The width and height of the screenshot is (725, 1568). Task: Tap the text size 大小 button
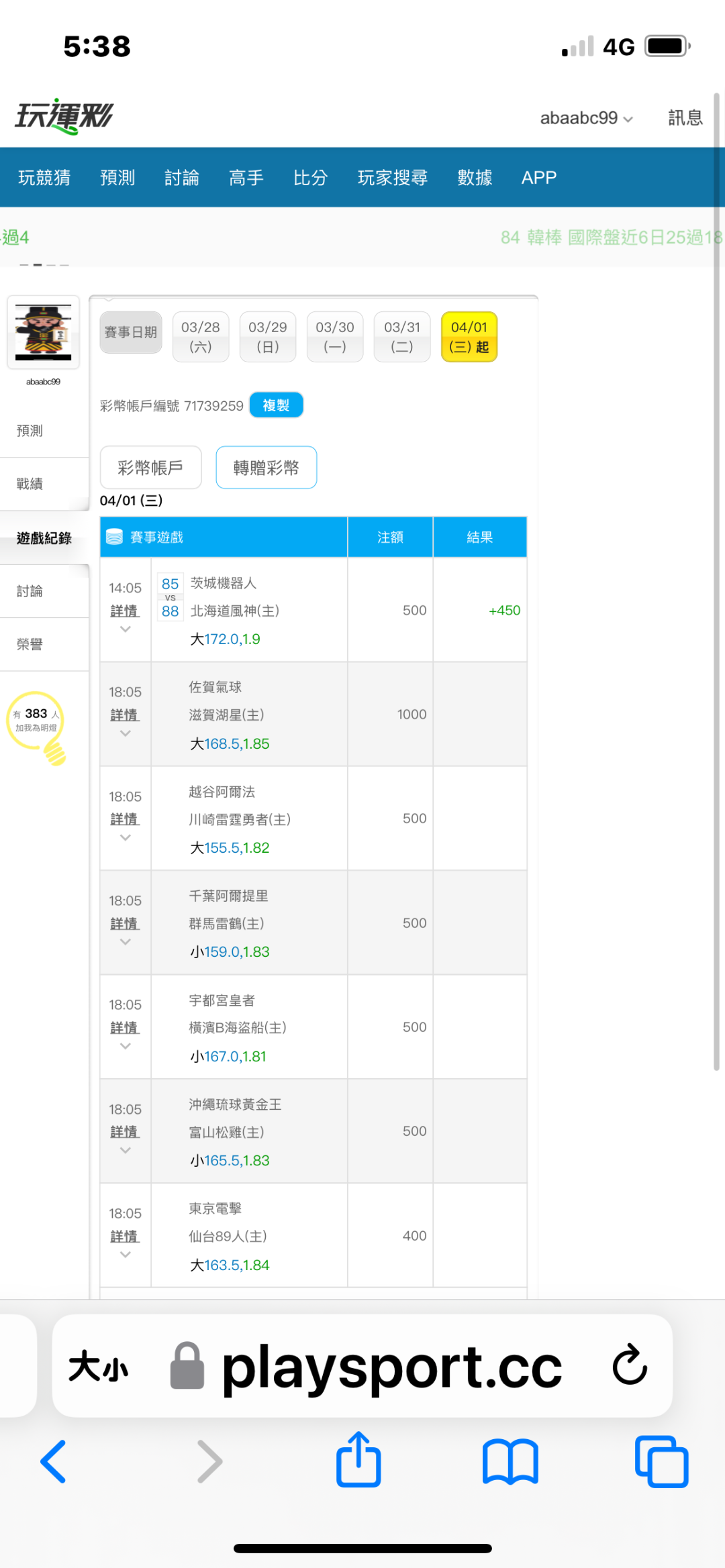(98, 1366)
